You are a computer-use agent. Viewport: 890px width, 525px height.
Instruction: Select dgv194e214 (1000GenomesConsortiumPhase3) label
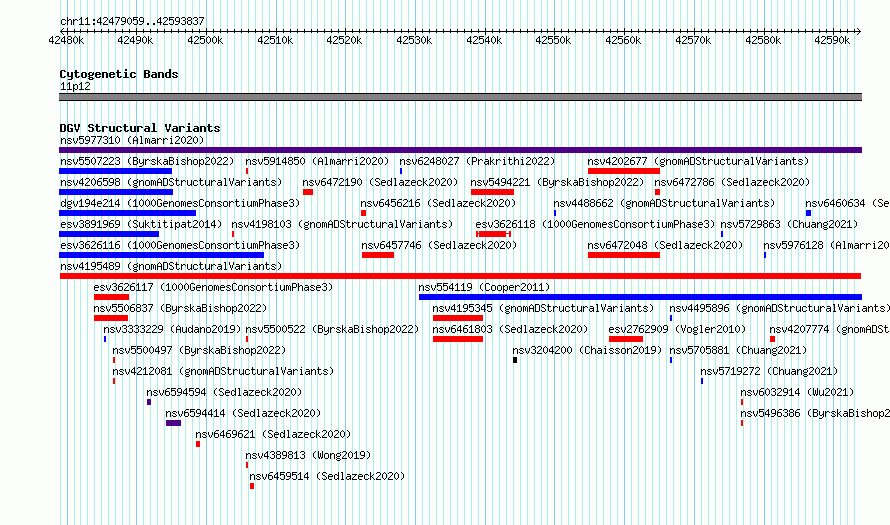click(x=180, y=203)
